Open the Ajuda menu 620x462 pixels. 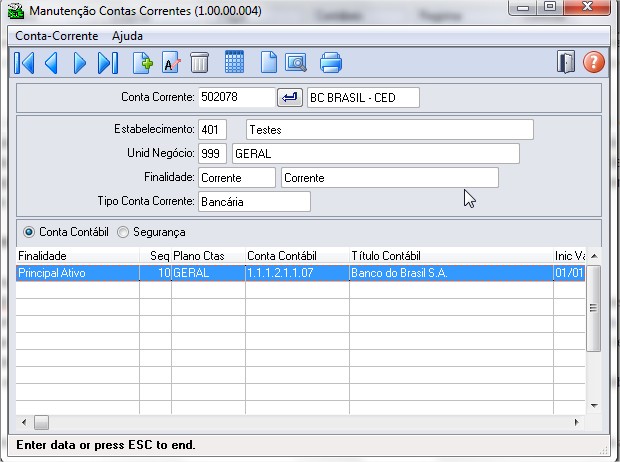tap(127, 36)
